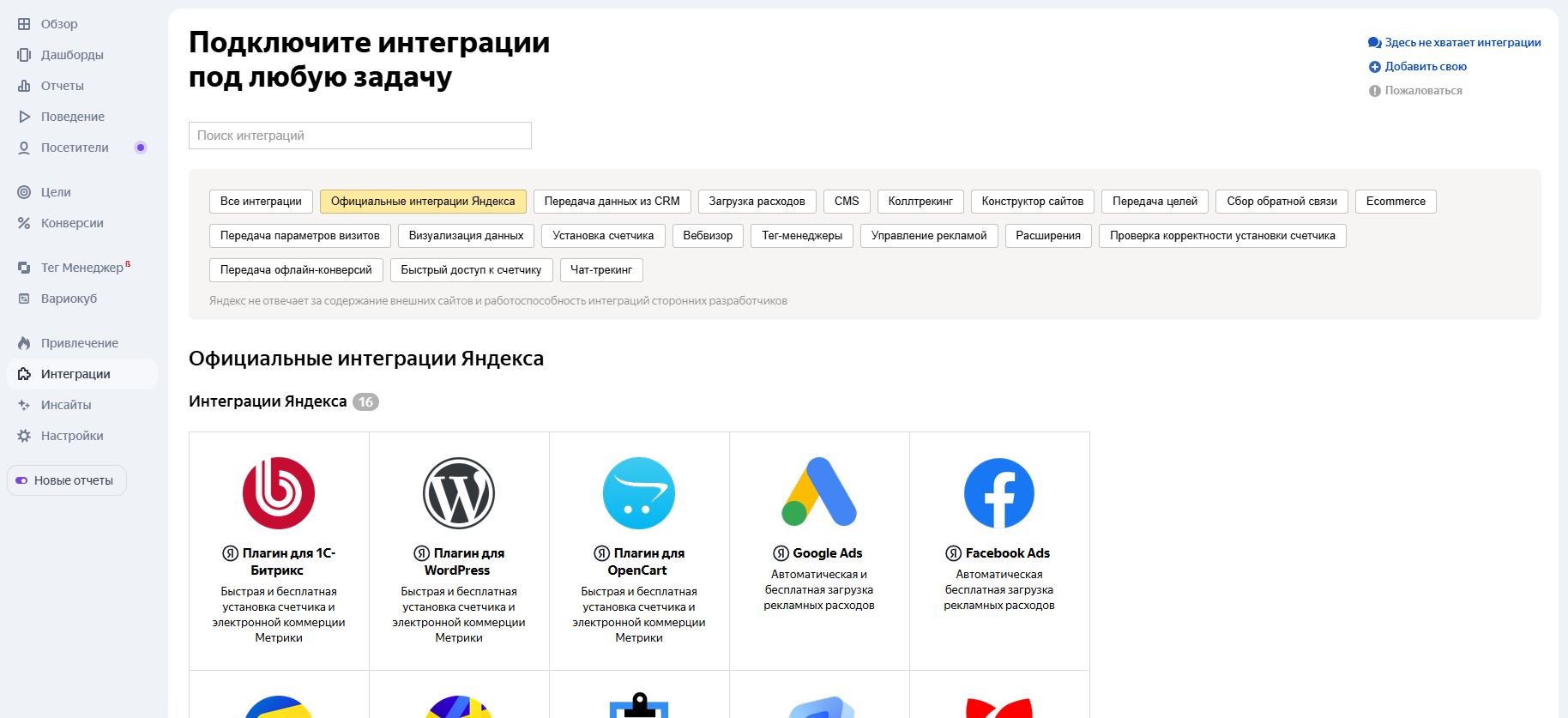Choose Визуализация данных filter
The height and width of the screenshot is (718, 1568).
click(466, 236)
